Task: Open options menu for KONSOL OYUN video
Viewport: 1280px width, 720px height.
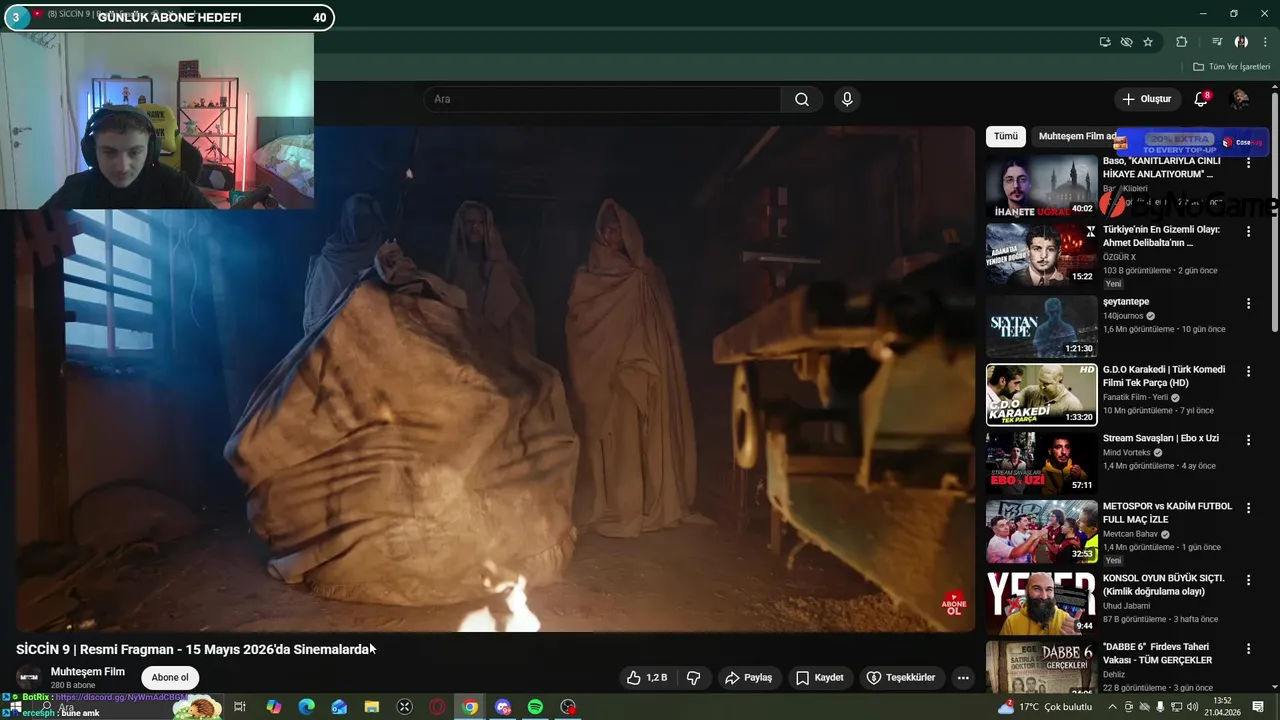Action: [x=1248, y=580]
